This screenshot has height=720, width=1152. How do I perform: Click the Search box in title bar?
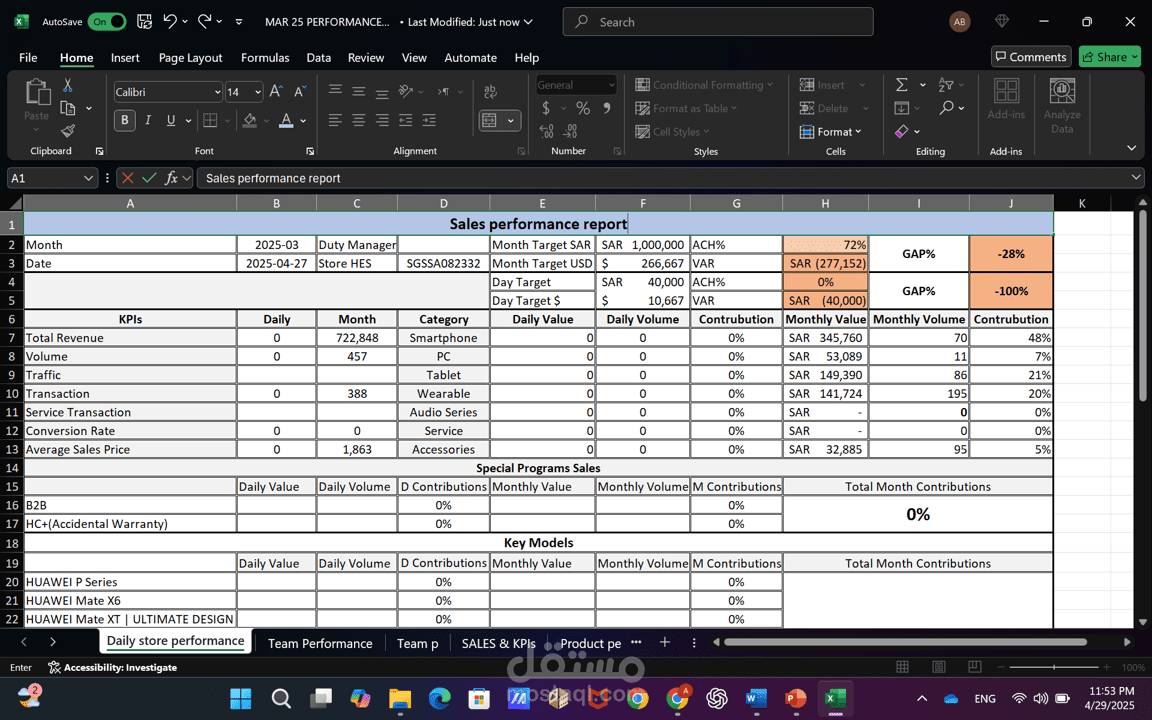(x=718, y=22)
